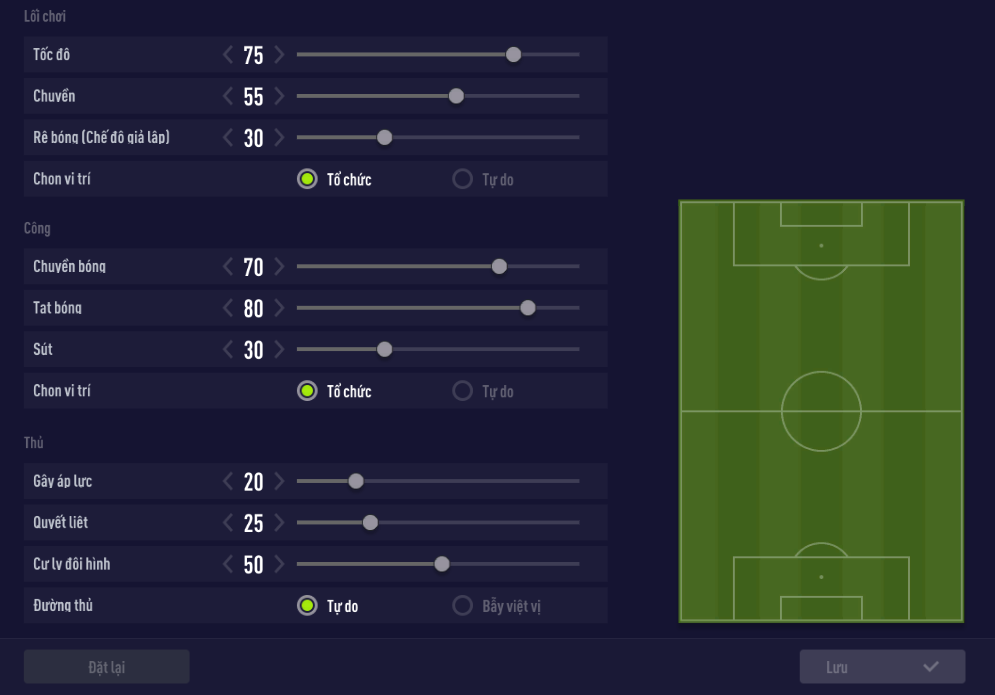Decrease Gây áp lực with left arrow

(x=228, y=482)
